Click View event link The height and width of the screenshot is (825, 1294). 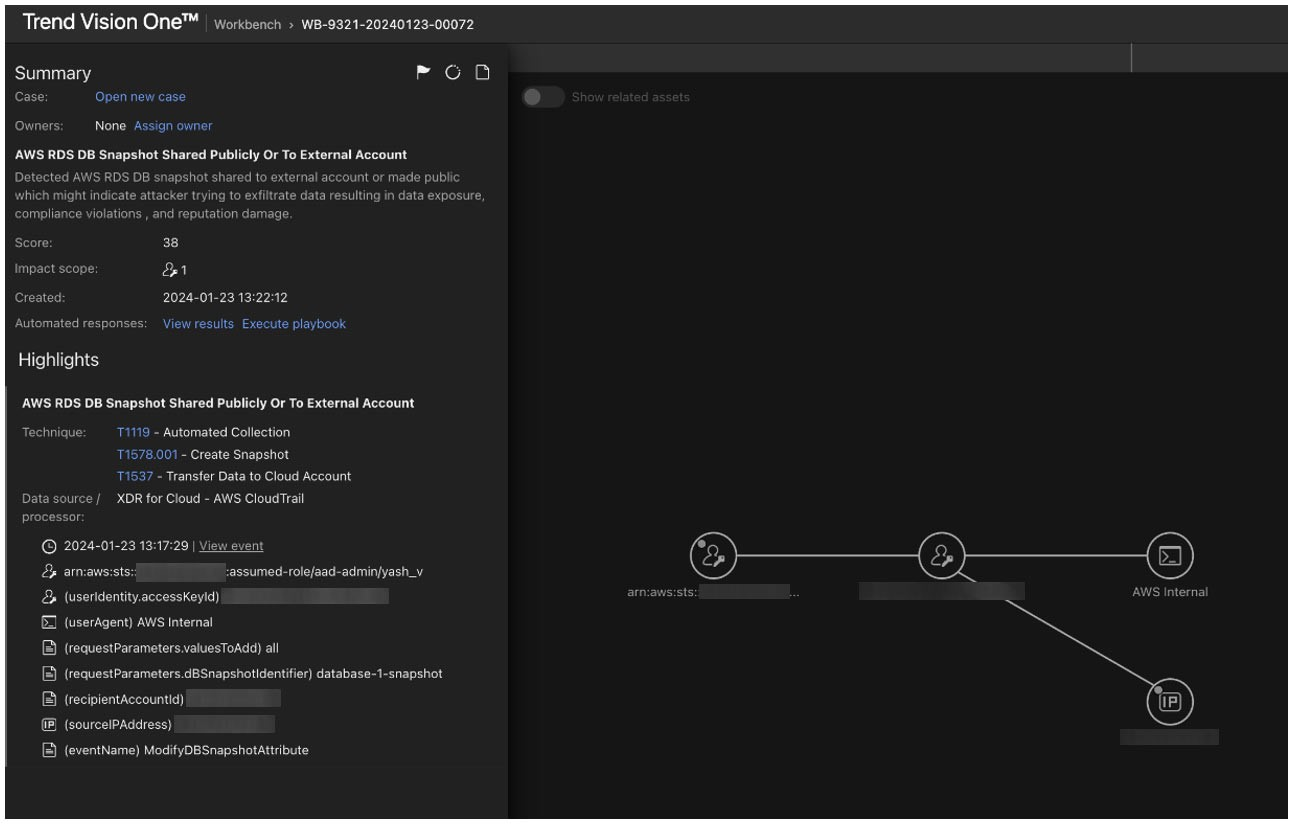(x=231, y=546)
